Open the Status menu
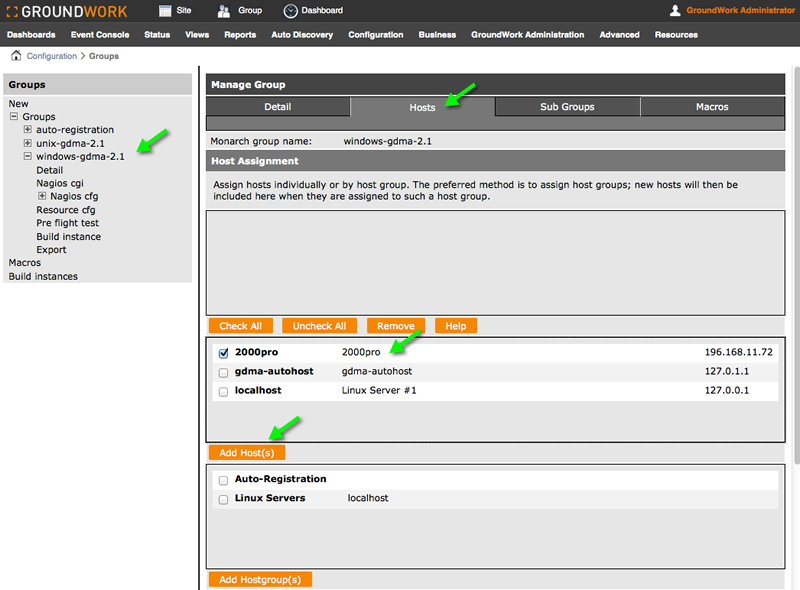The height and width of the screenshot is (590, 800). [x=157, y=35]
